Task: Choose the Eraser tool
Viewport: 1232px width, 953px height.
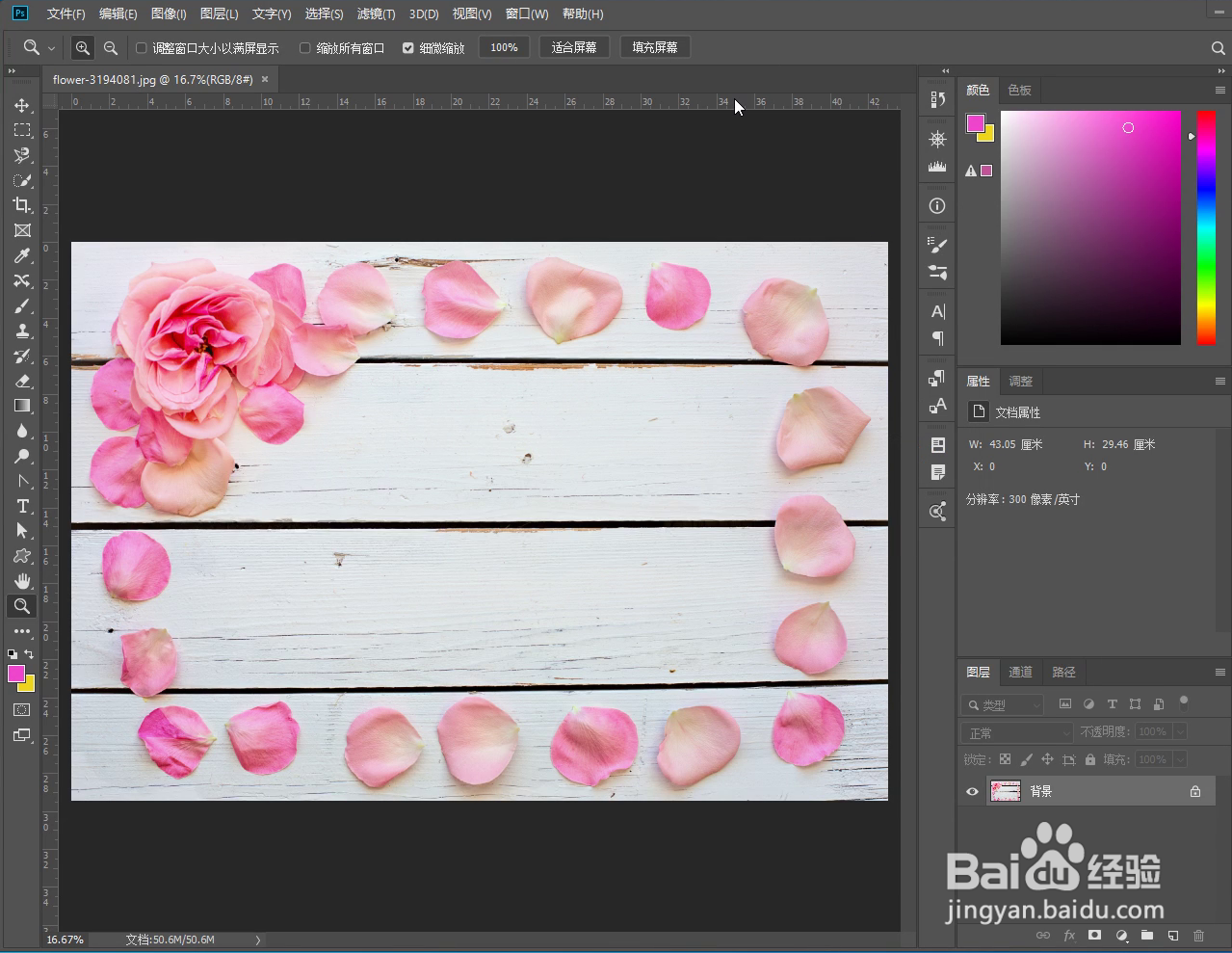Action: [22, 381]
